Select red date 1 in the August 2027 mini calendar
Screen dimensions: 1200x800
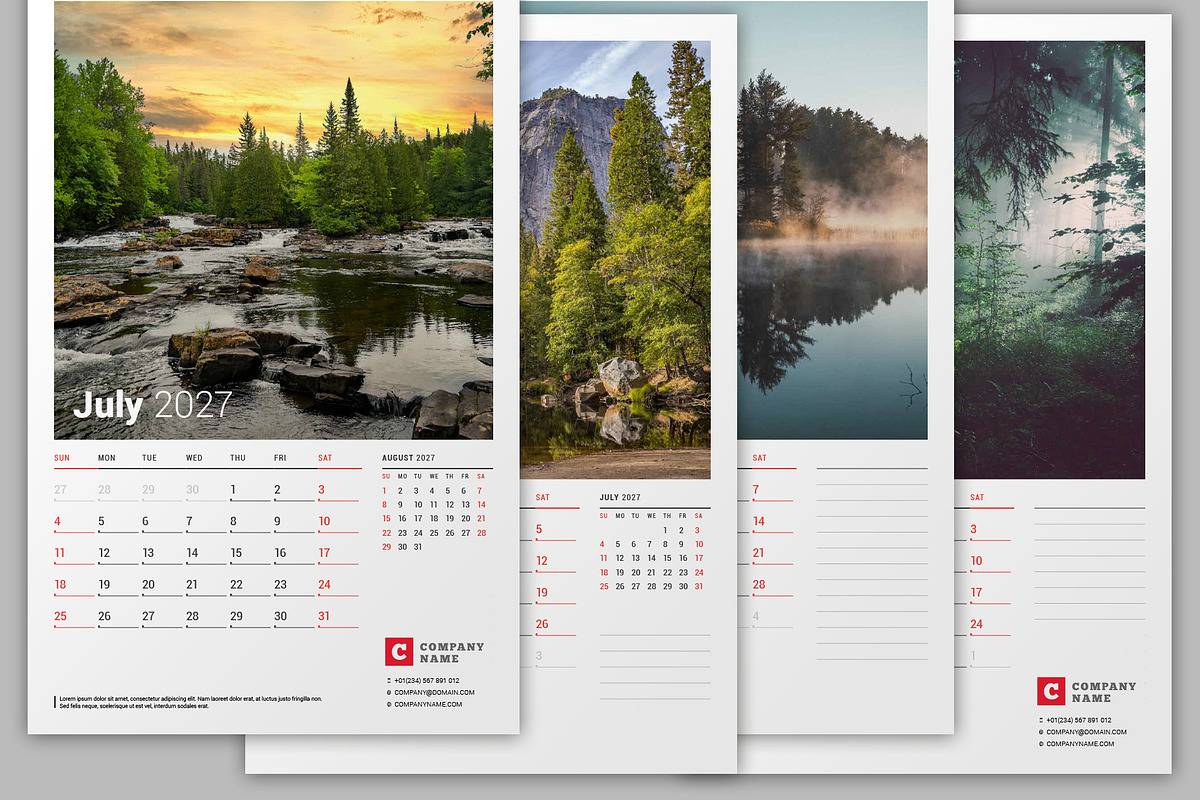pyautogui.click(x=385, y=491)
